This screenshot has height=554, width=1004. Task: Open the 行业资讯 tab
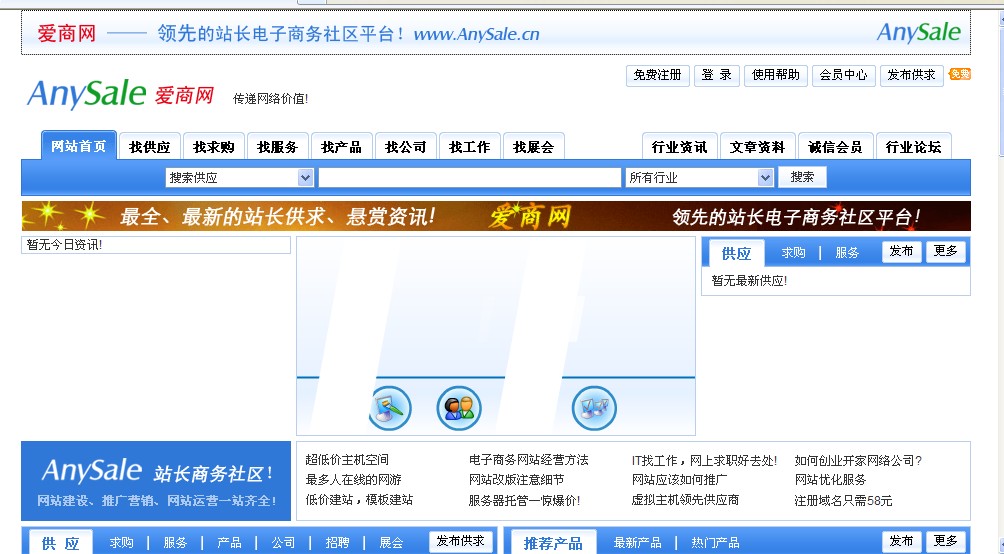679,147
